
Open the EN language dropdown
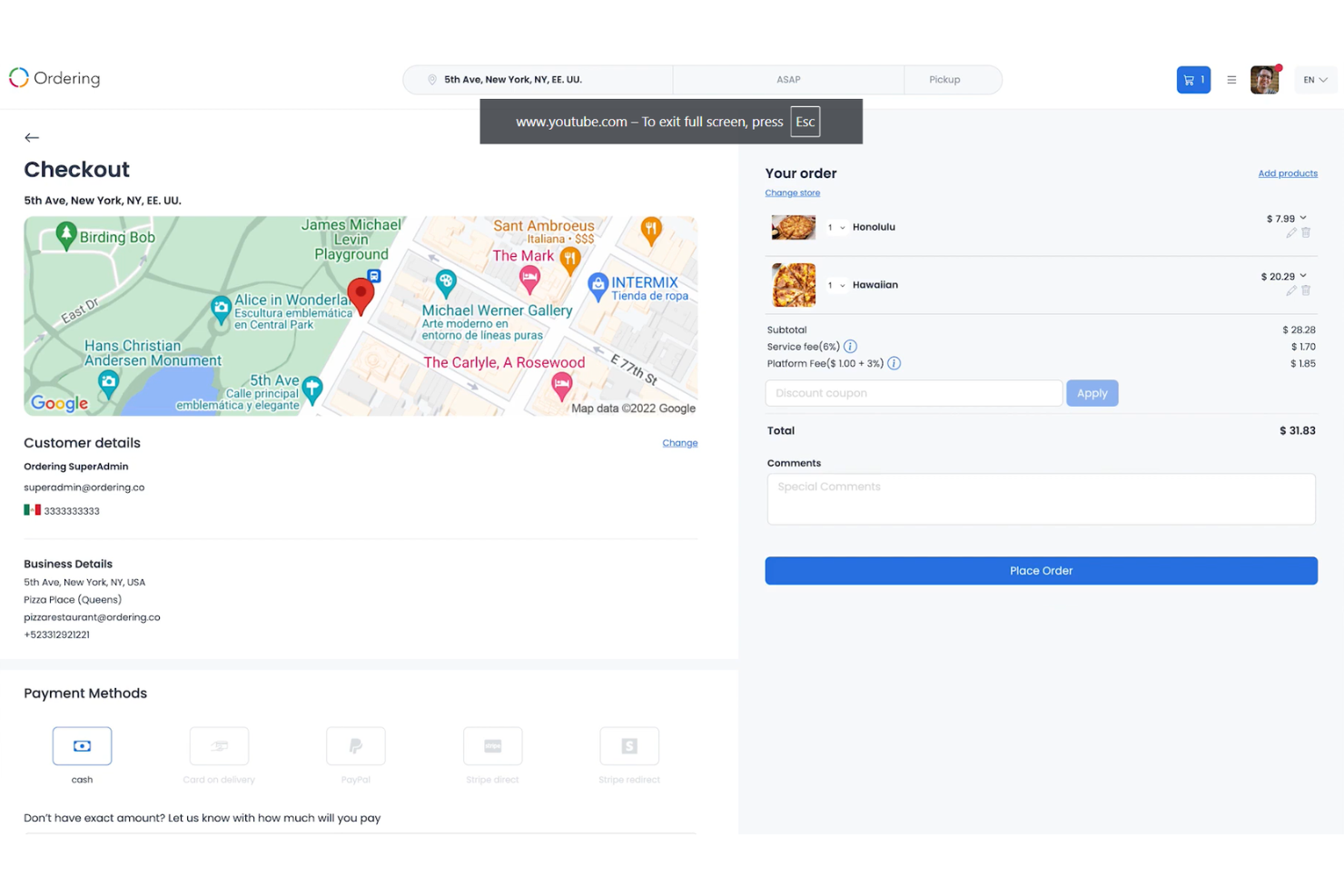pyautogui.click(x=1315, y=80)
